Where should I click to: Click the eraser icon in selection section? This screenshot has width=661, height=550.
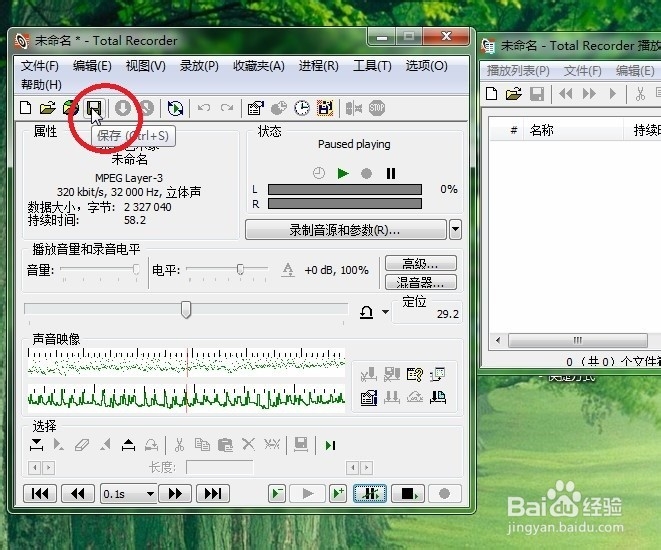point(82,445)
